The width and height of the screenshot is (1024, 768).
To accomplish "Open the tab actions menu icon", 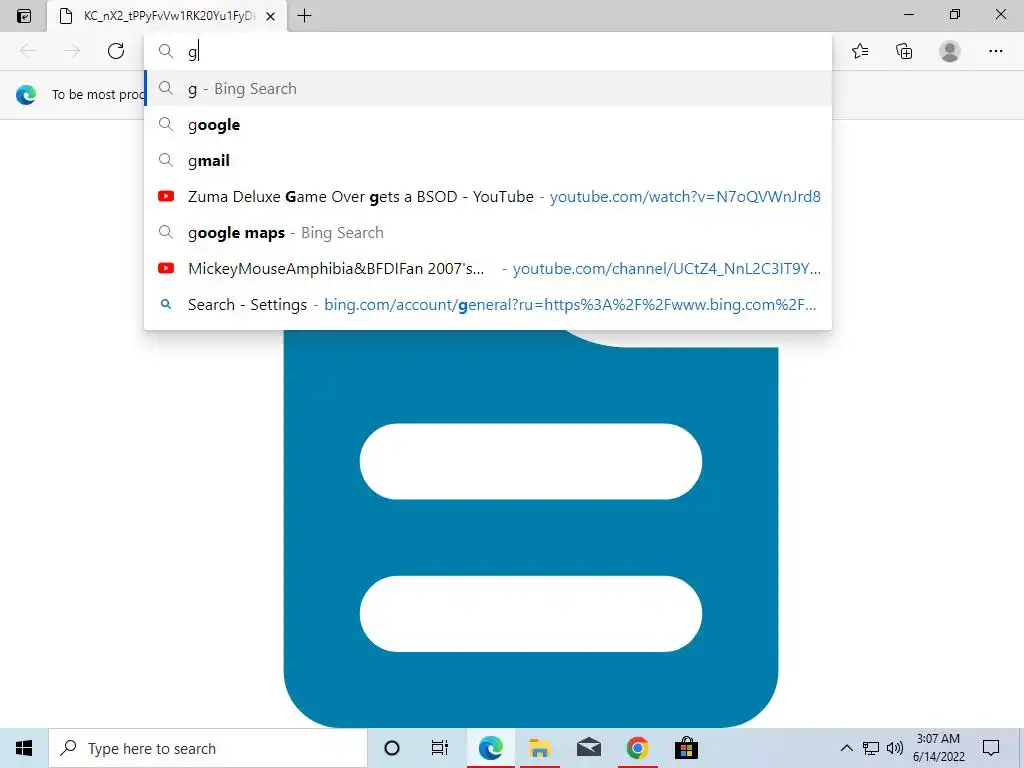I will (24, 16).
